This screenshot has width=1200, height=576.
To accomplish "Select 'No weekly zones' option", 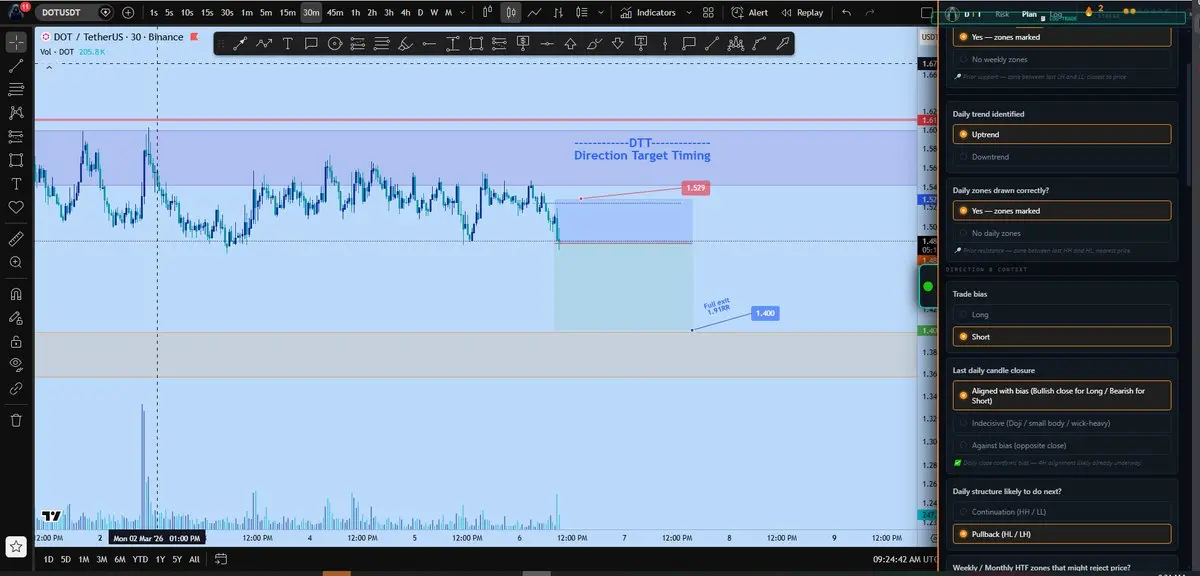I will [1061, 60].
